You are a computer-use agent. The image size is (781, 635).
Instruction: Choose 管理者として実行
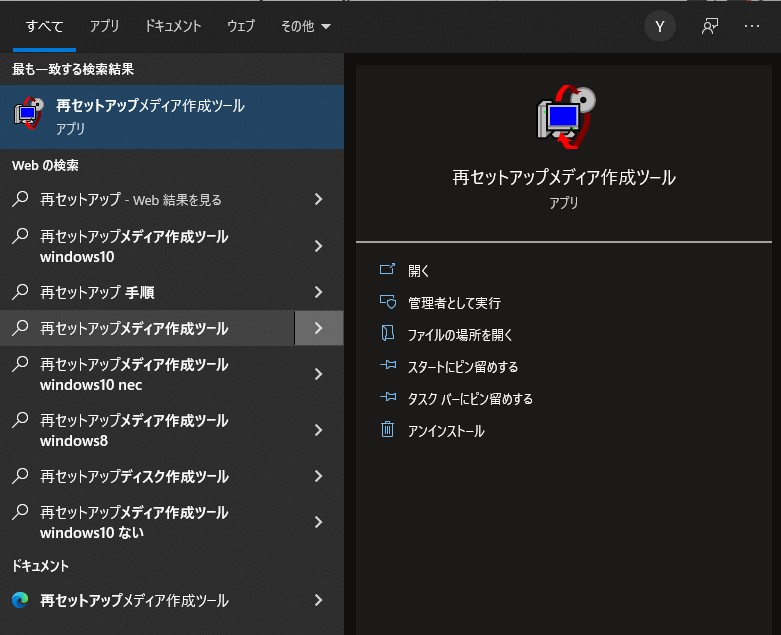pos(454,303)
